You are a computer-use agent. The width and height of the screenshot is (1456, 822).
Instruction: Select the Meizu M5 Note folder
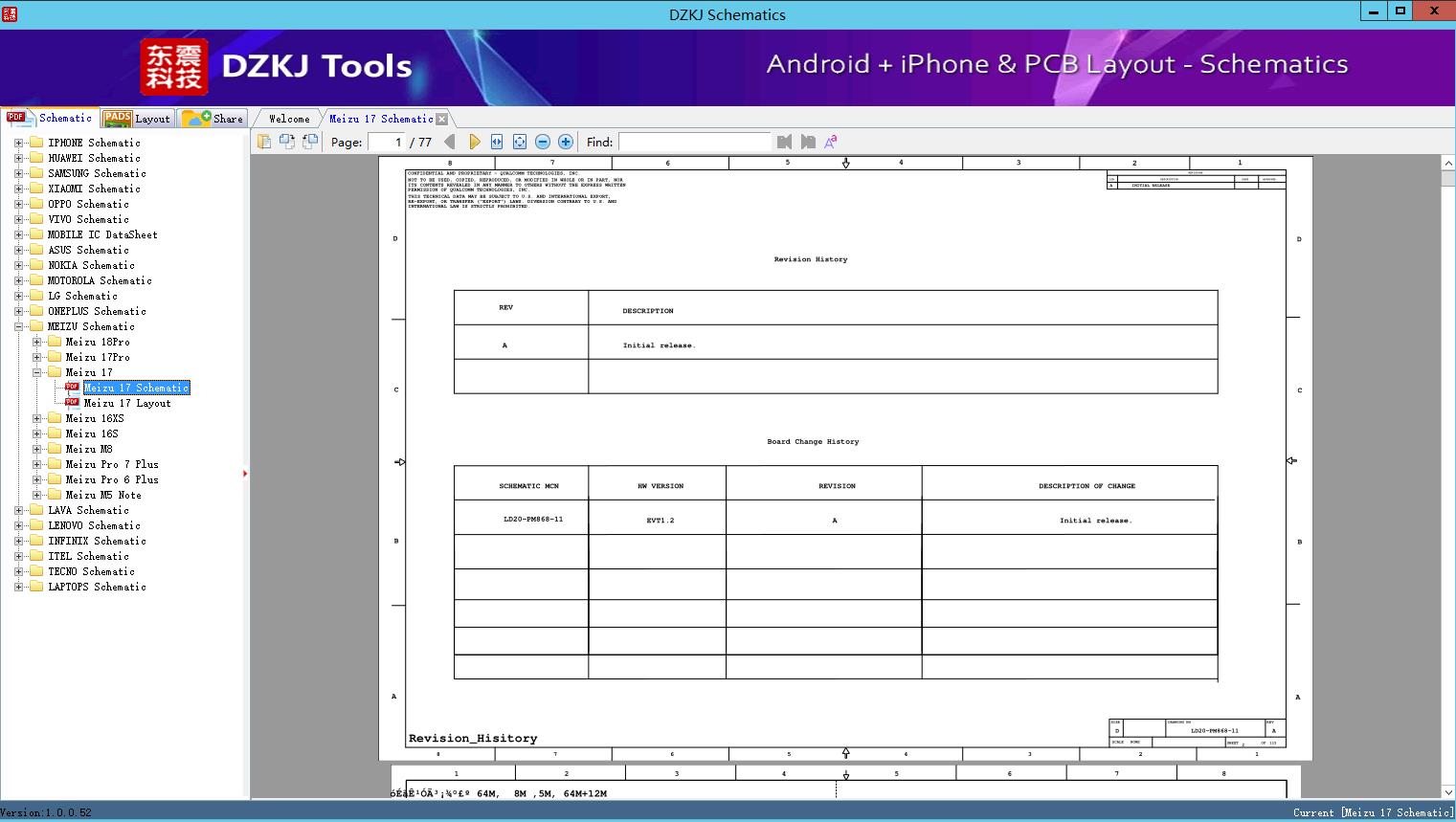pos(103,495)
